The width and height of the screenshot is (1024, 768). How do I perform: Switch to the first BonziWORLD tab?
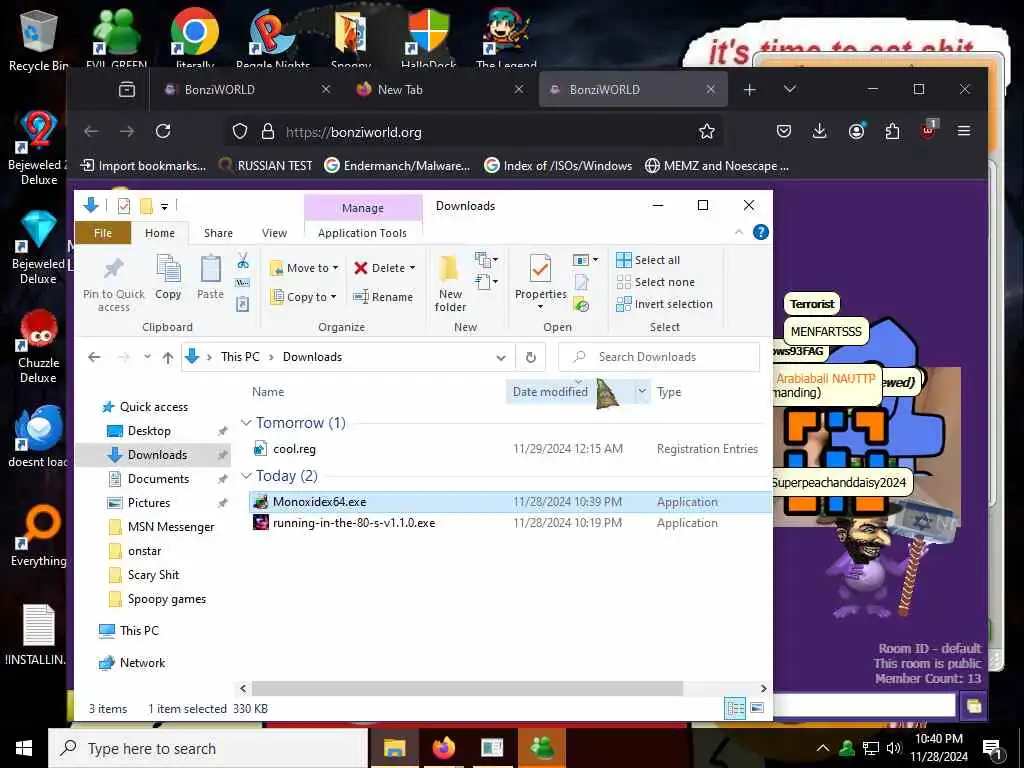[x=248, y=89]
